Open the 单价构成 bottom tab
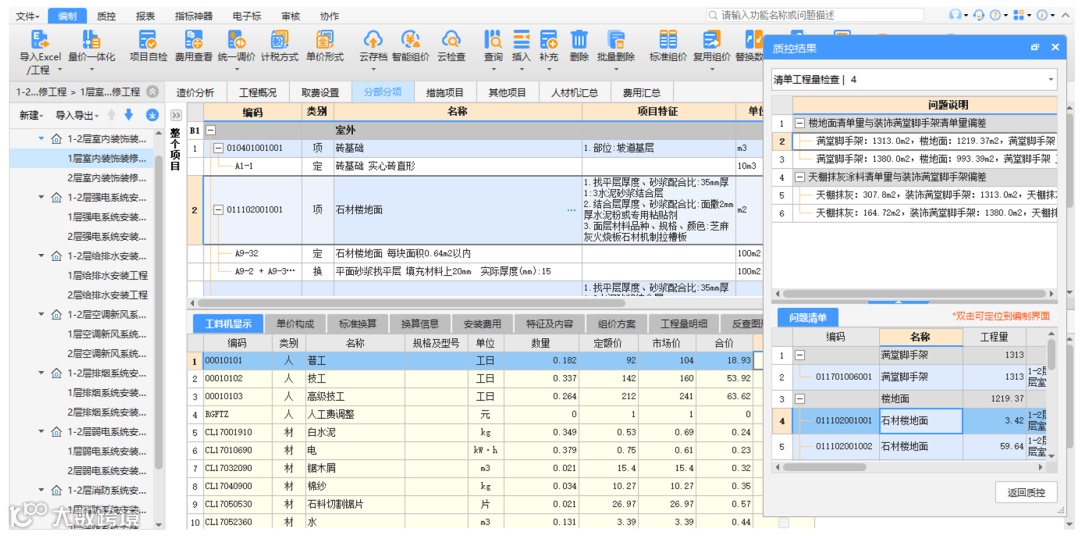 pyautogui.click(x=295, y=323)
